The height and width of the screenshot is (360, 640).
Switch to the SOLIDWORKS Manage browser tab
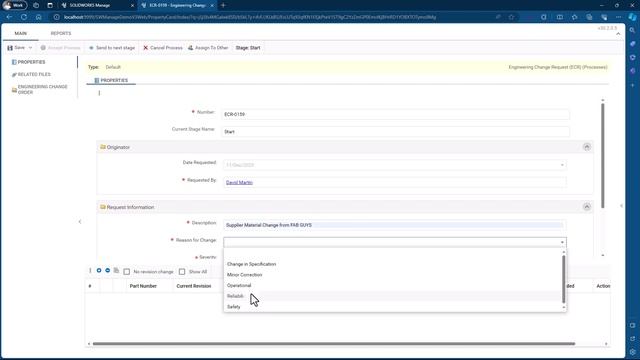coord(90,5)
